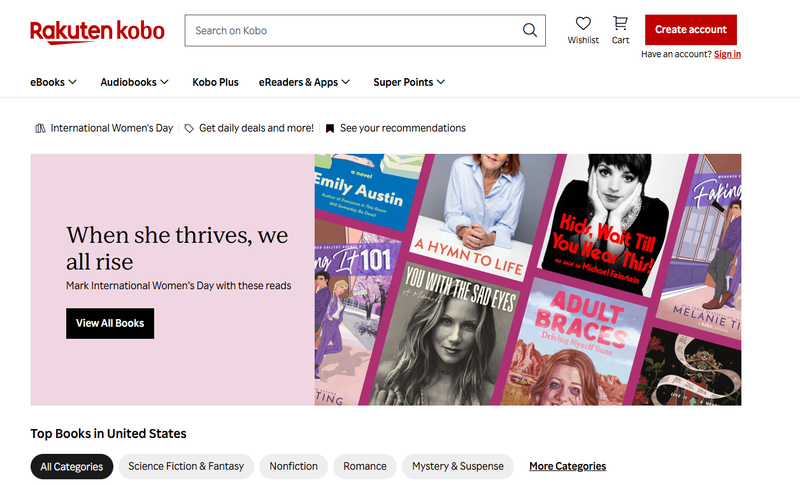Select the Mystery & Suspense pill
This screenshot has width=800, height=485.
coord(458,467)
